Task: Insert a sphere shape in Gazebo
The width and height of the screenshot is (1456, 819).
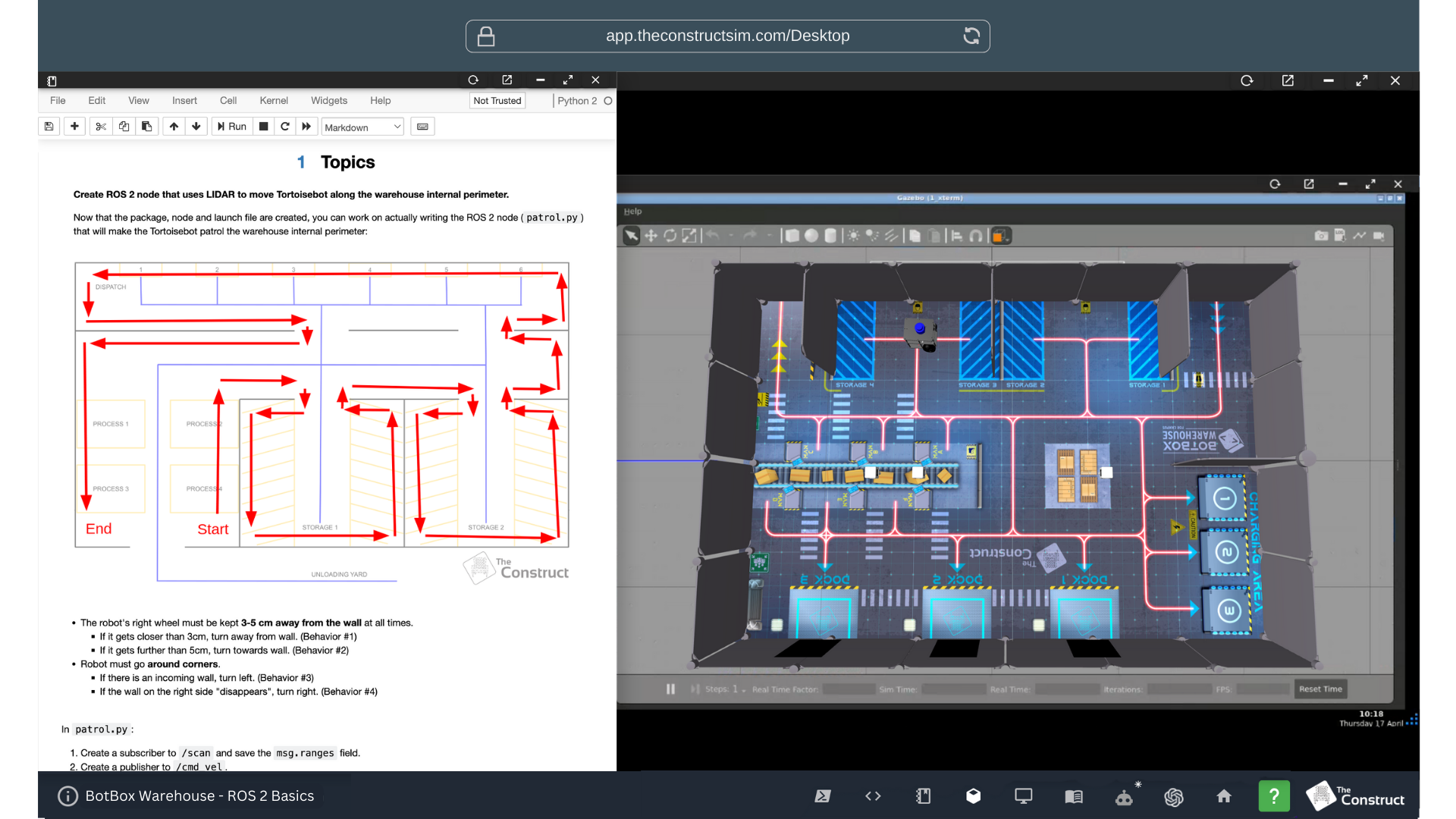Action: click(811, 236)
